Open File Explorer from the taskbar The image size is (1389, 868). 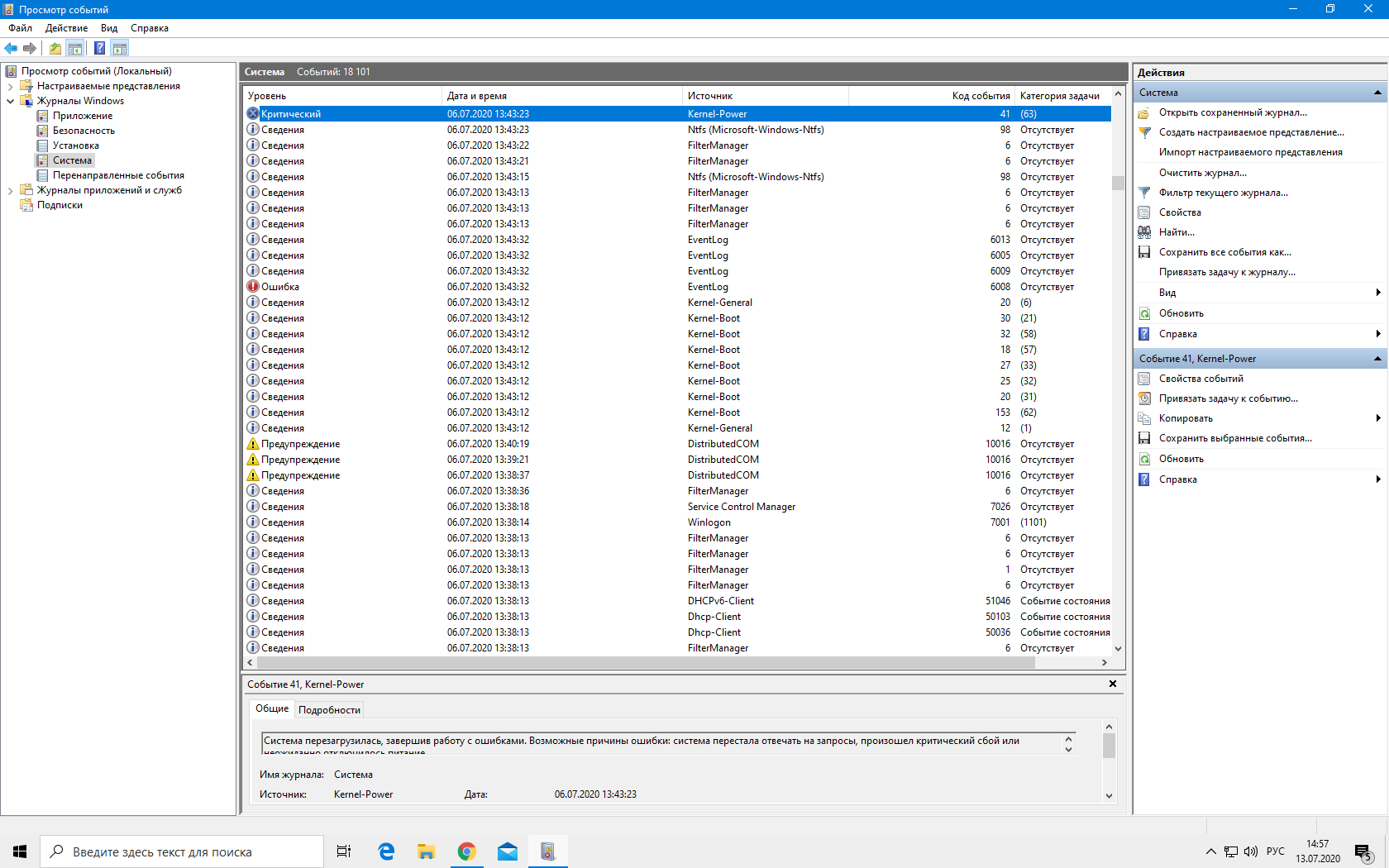(427, 851)
